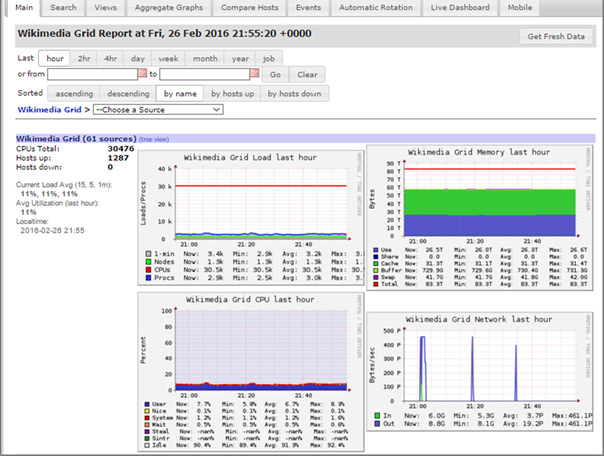Click the Procs blue legend swatch
This screenshot has height=465, width=604.
coord(148,278)
